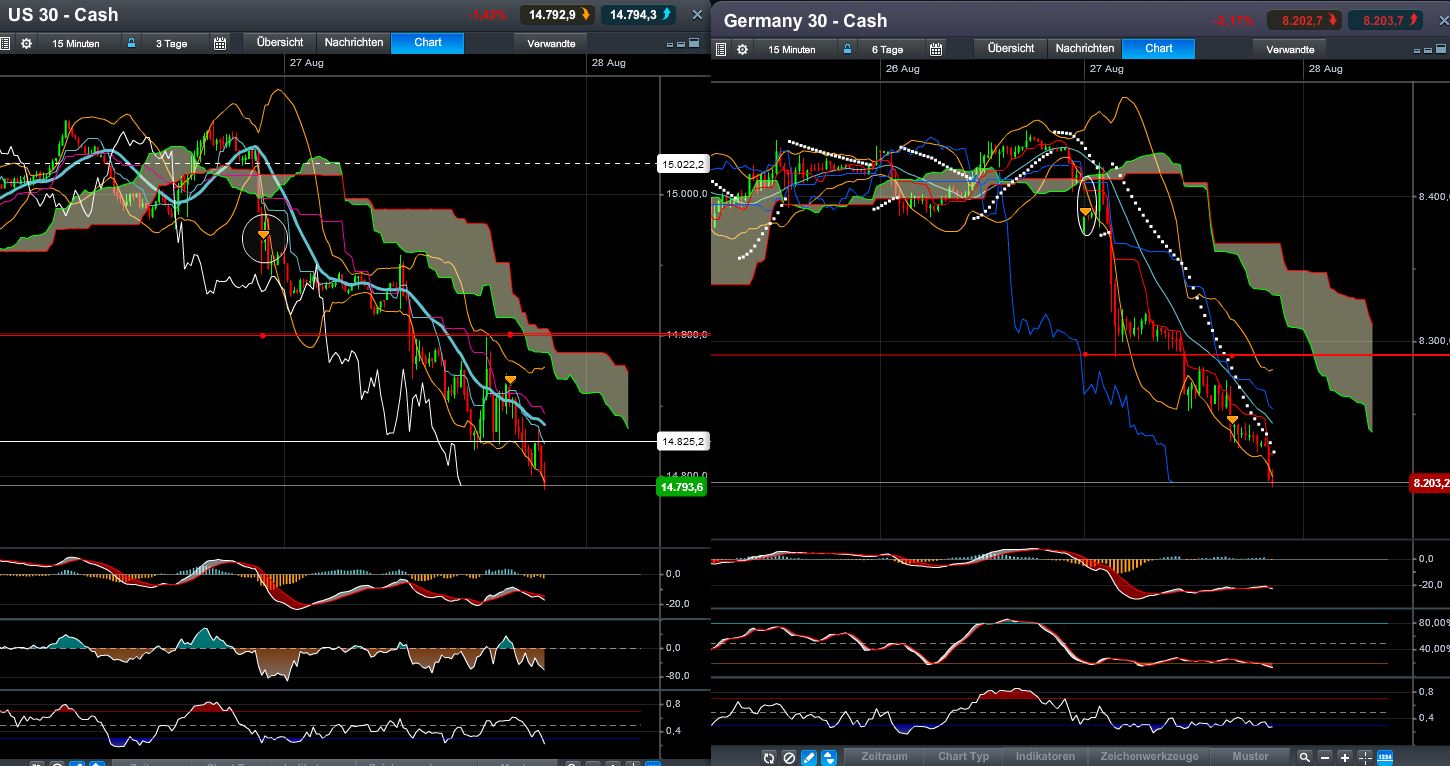Zoom in with the plus icon
The image size is (1450, 766).
coord(1345,757)
